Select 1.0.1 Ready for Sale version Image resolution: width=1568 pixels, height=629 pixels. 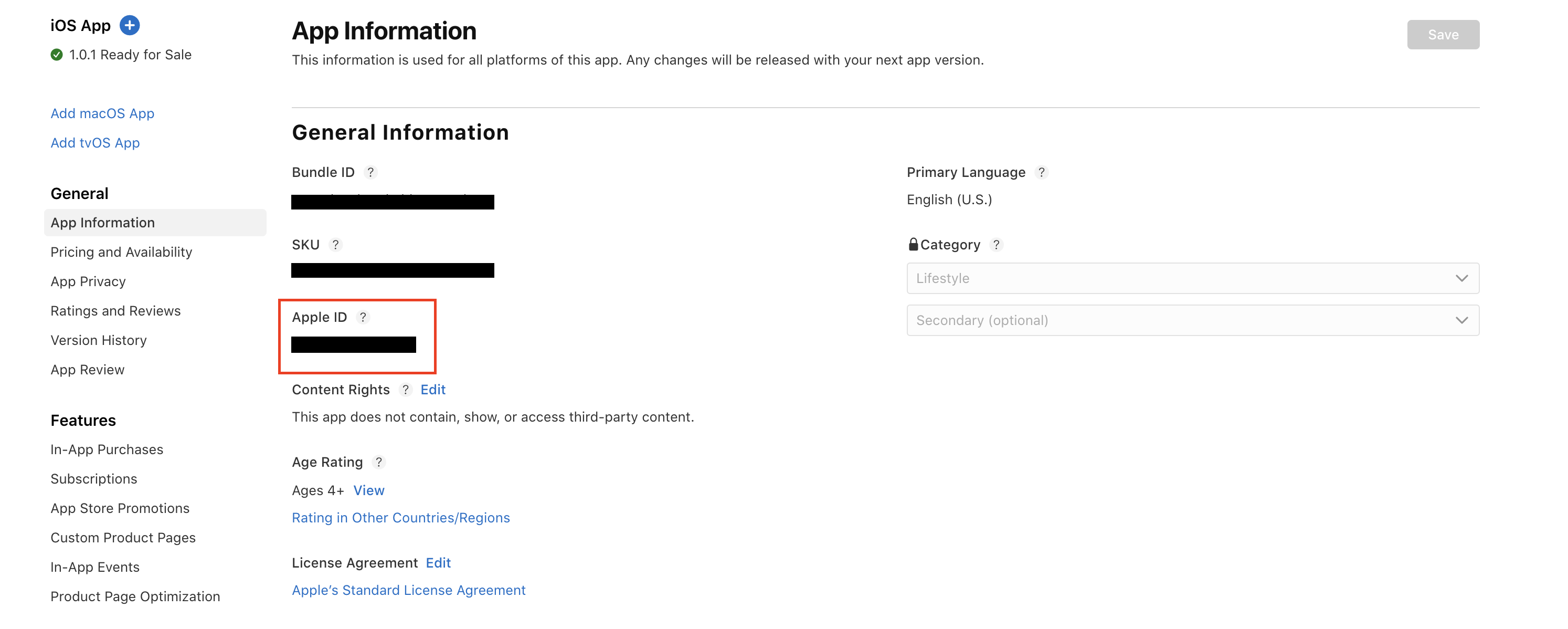click(130, 55)
